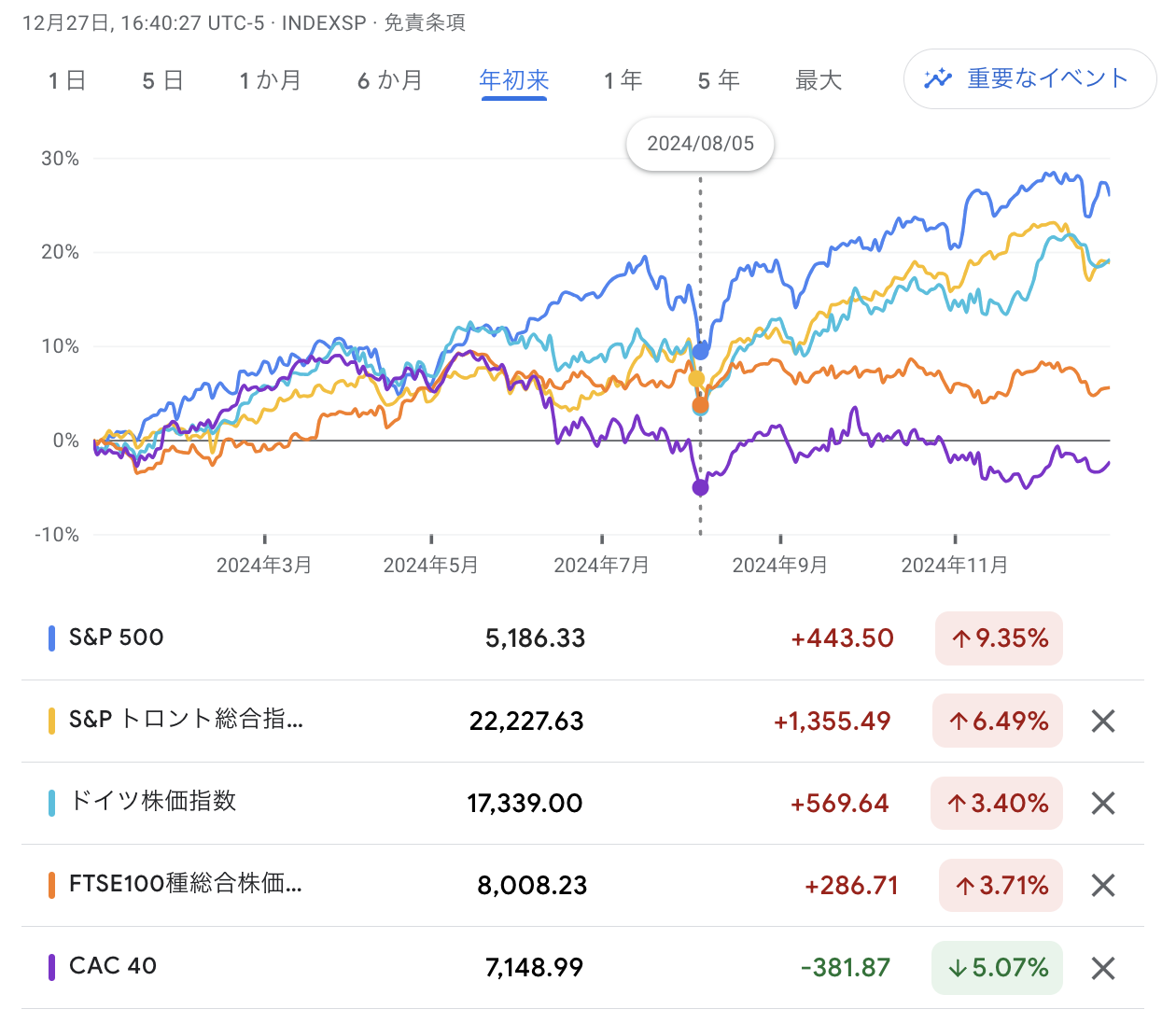The image size is (1176, 1023).
Task: Click the 2024年3月 axis label
Action: 264,565
